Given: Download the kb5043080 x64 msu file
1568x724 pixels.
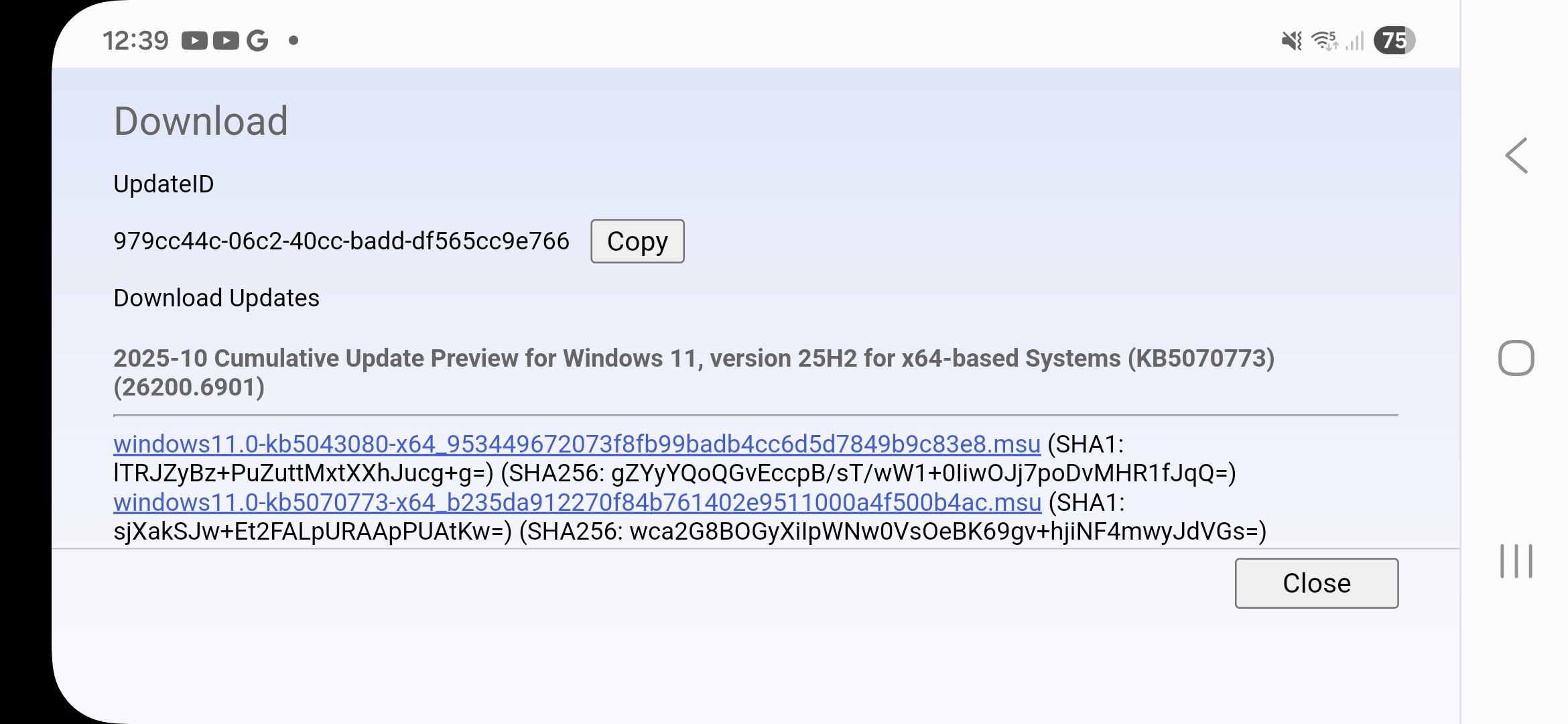Looking at the screenshot, I should 577,444.
